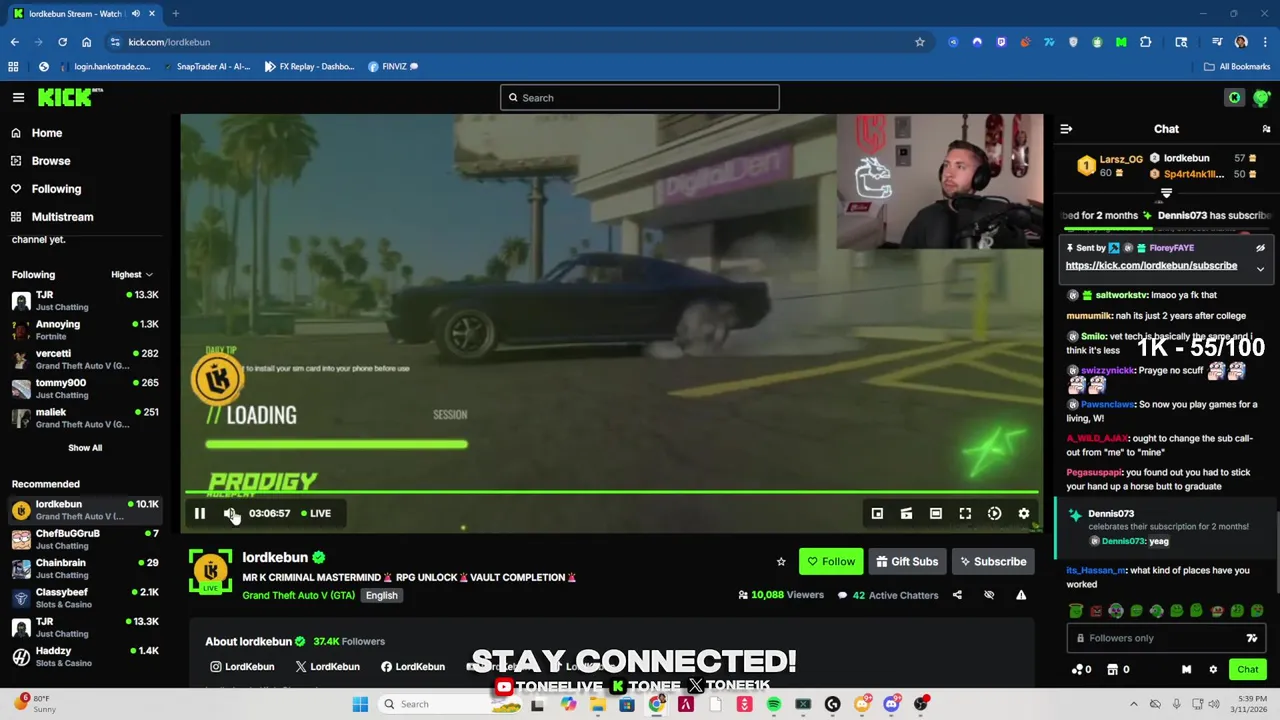1280x720 pixels.
Task: Open Classybeef Slots & Casino channel
Action: 84,598
